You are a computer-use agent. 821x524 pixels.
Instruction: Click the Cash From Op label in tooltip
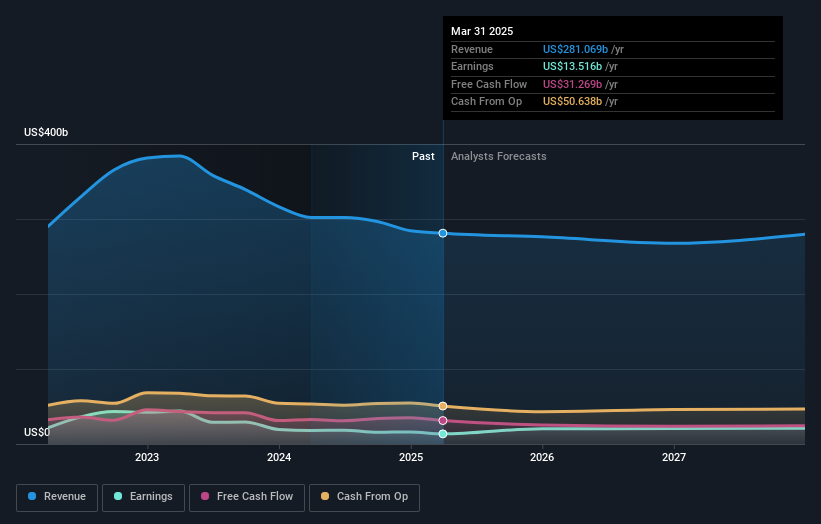coord(486,102)
